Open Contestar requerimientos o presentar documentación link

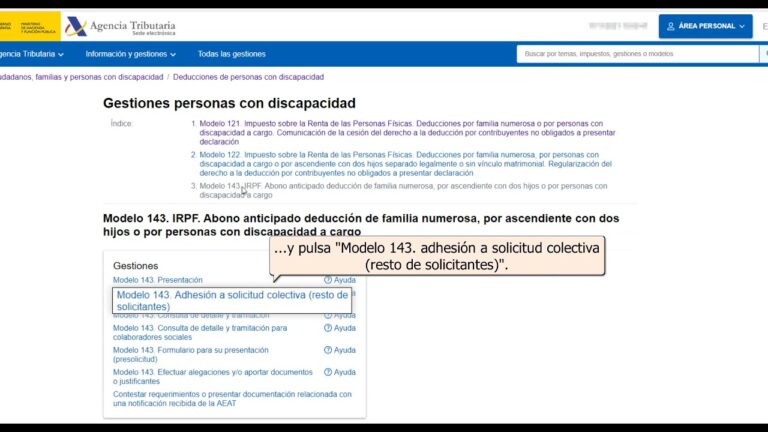pos(231,399)
